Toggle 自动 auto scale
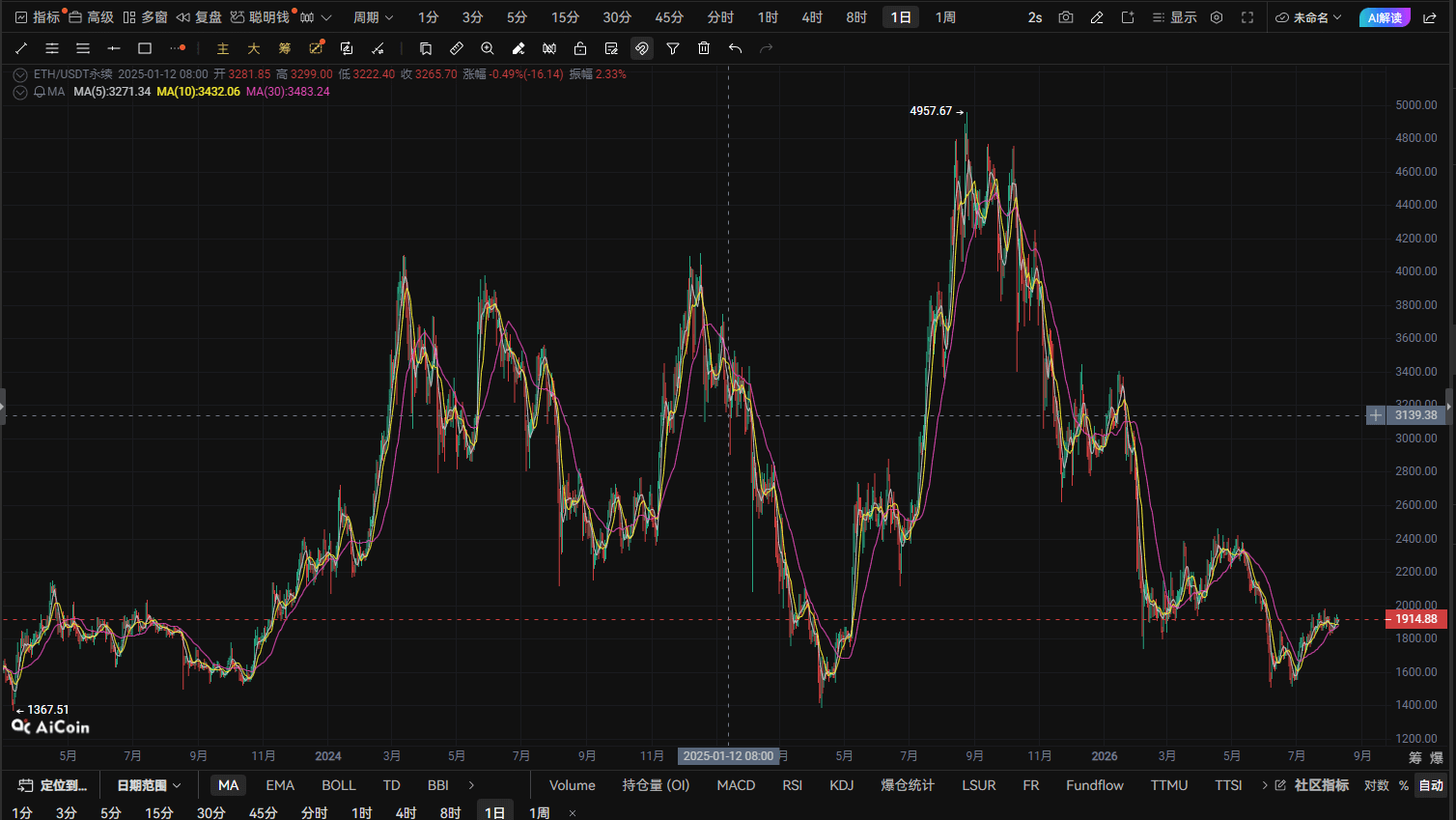The height and width of the screenshot is (820, 1456). pyautogui.click(x=1431, y=785)
